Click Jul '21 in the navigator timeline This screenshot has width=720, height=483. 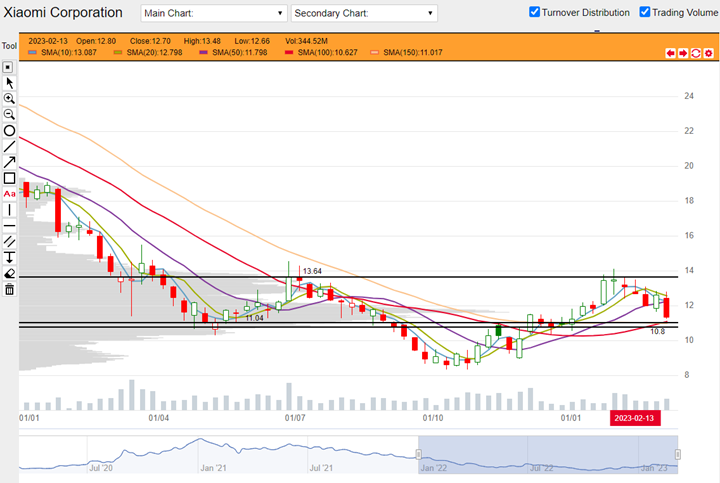point(321,468)
